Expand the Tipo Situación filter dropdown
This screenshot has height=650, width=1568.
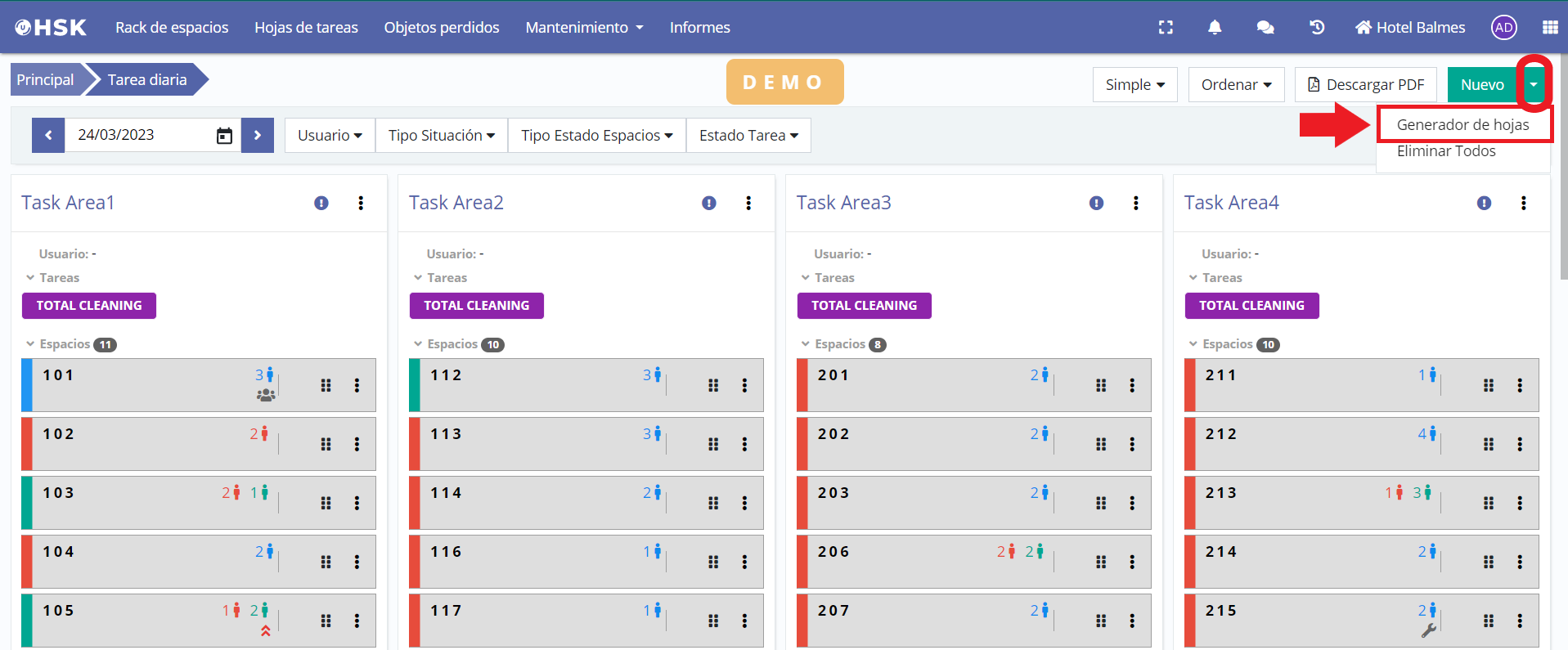pos(441,136)
